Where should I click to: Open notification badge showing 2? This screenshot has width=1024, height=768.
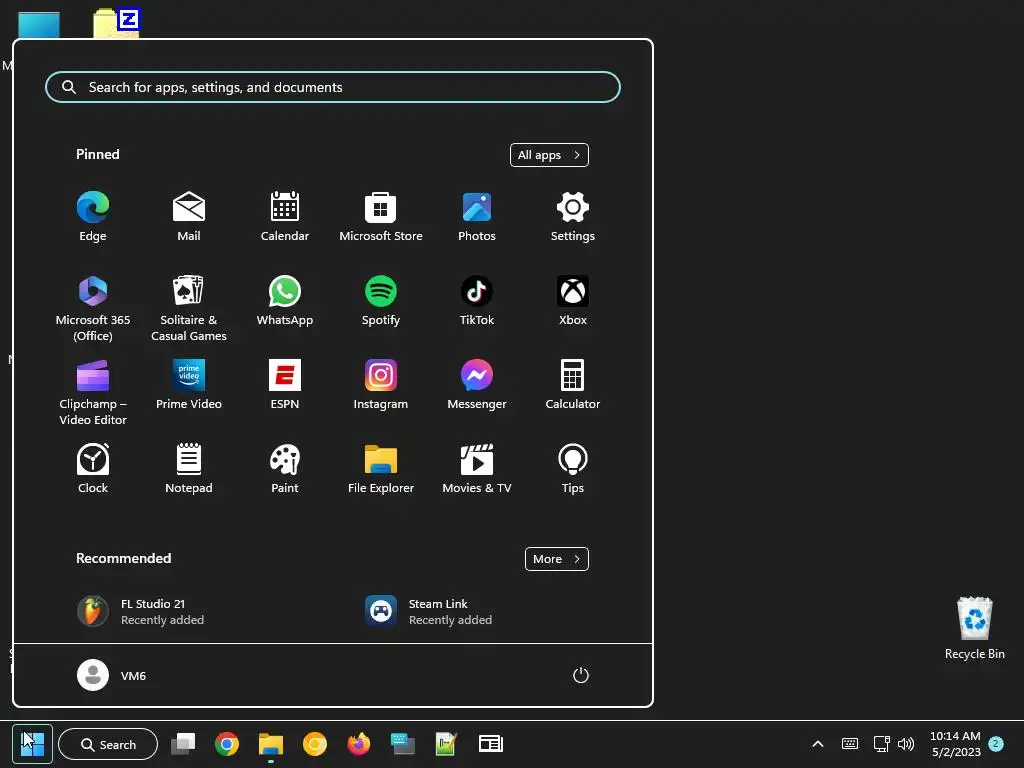[x=996, y=743]
